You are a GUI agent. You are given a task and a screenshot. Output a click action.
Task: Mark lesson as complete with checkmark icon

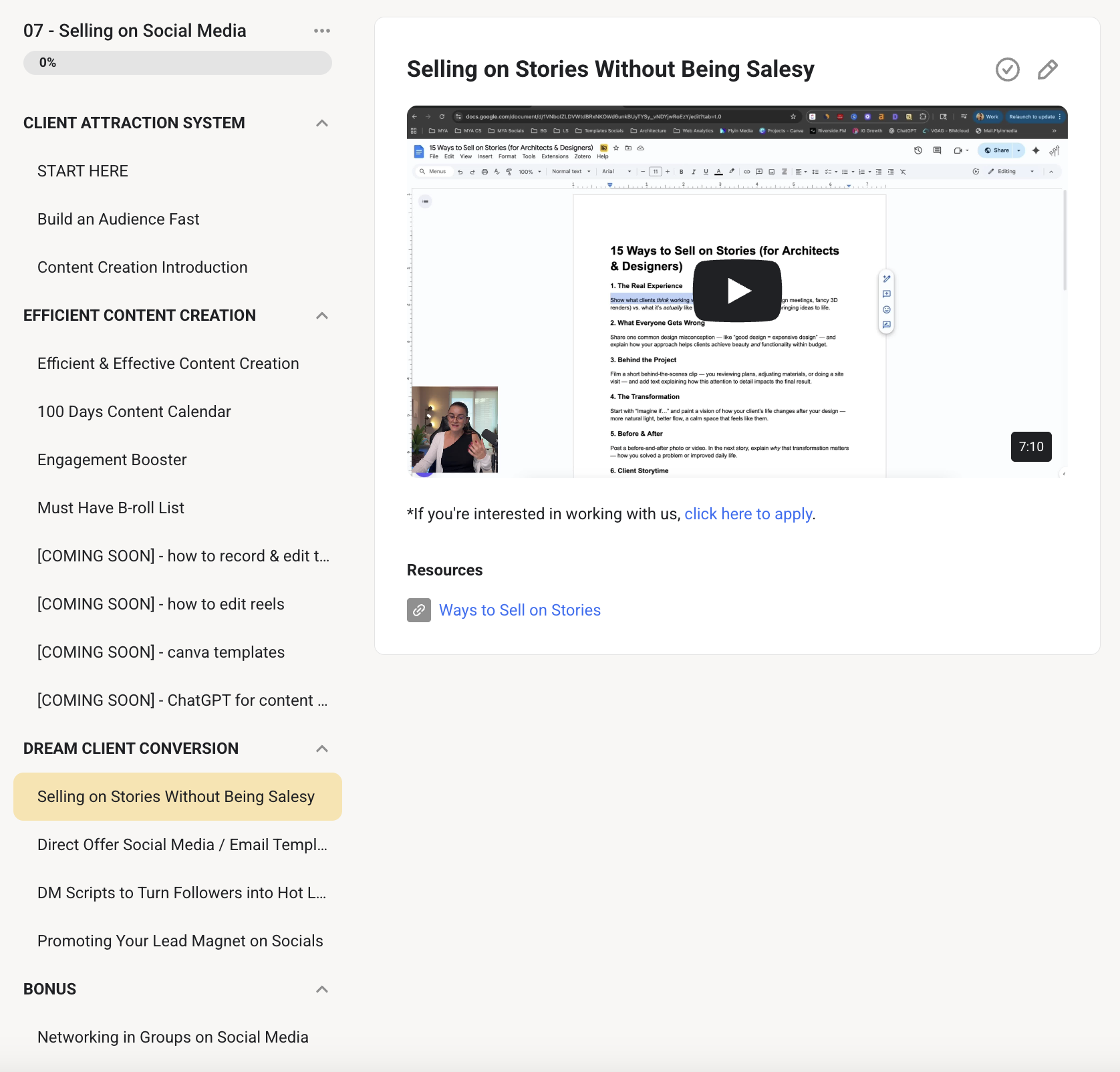coord(1007,70)
